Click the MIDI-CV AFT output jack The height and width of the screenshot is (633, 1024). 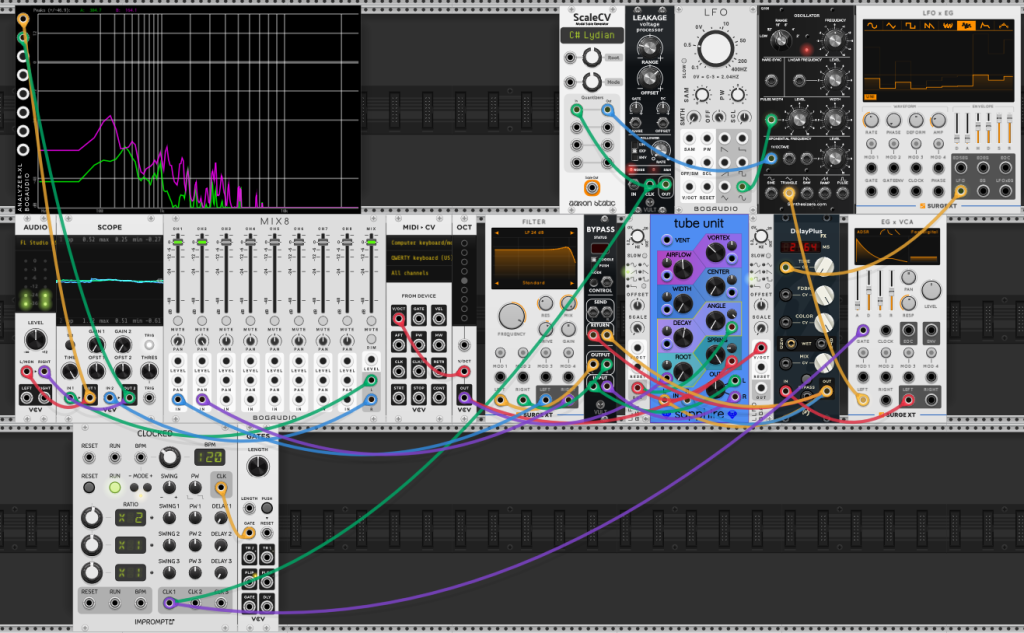(x=398, y=346)
